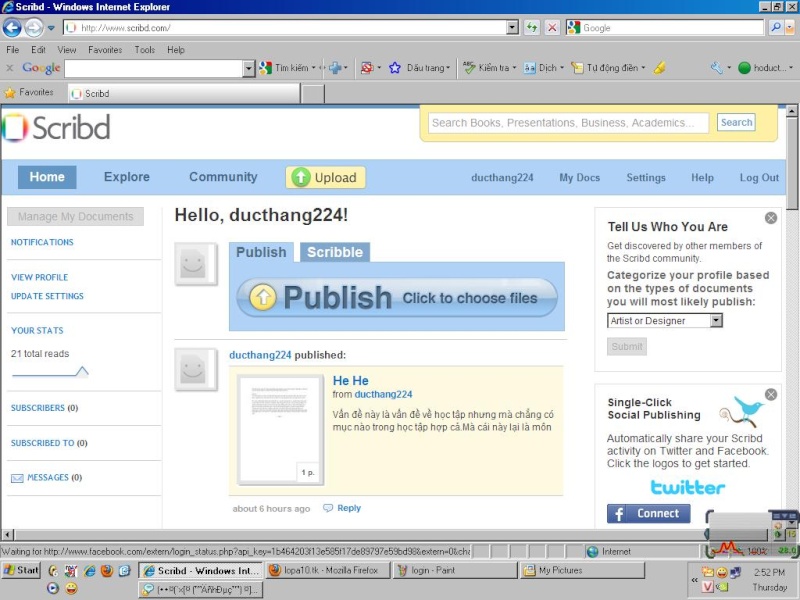Expand the Tìm kiếm dropdown arrow
The image size is (800, 600).
tap(313, 68)
